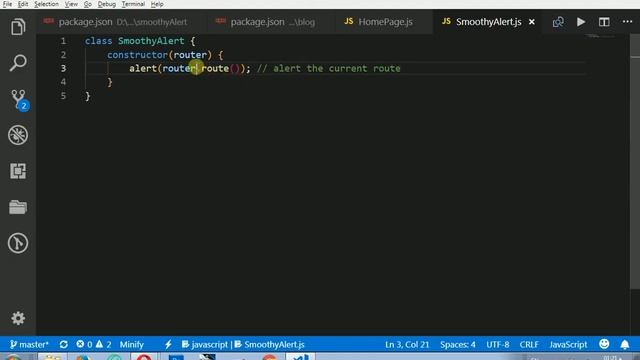Switch to package.json smoothyAlert tab
The width and height of the screenshot is (640, 360).
[121, 22]
